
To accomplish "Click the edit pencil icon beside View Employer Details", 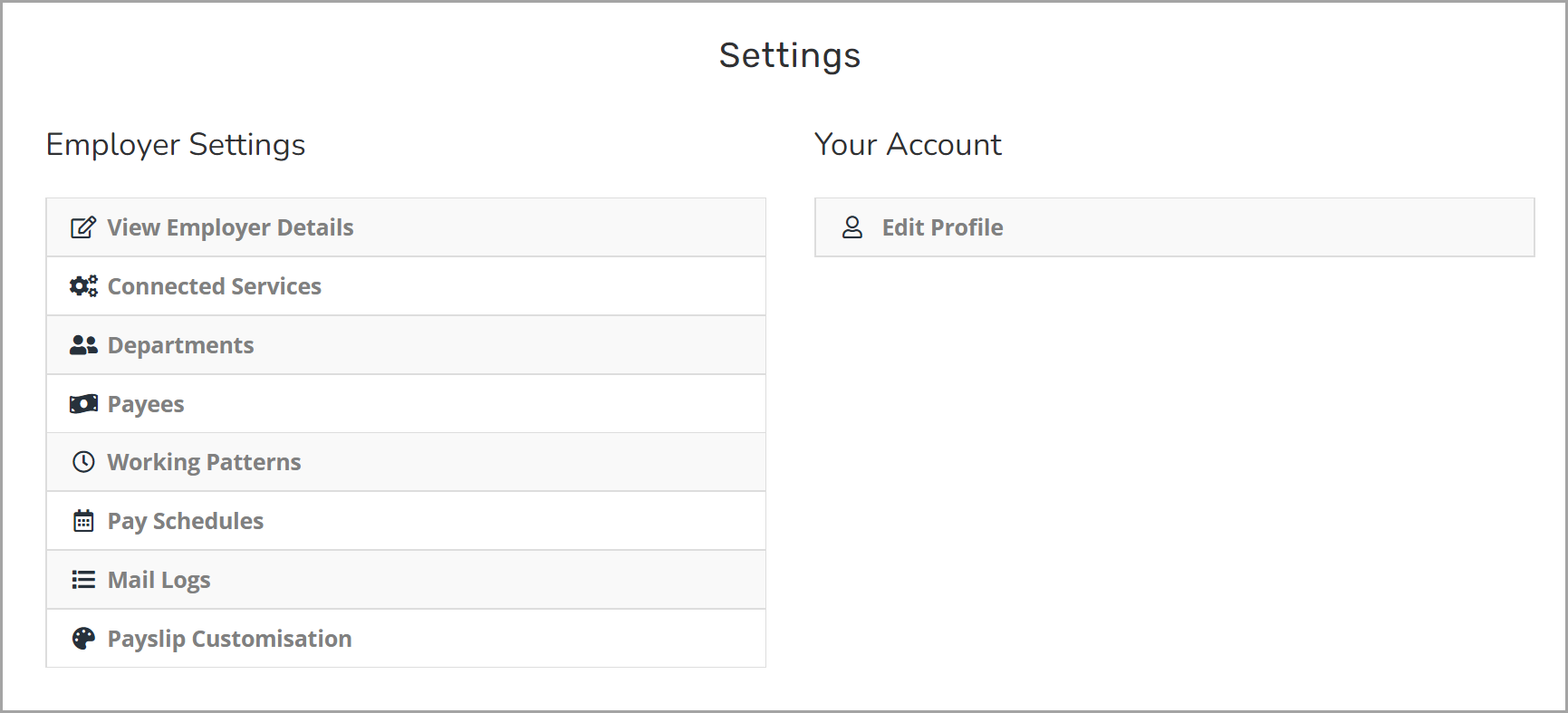I will [x=82, y=226].
